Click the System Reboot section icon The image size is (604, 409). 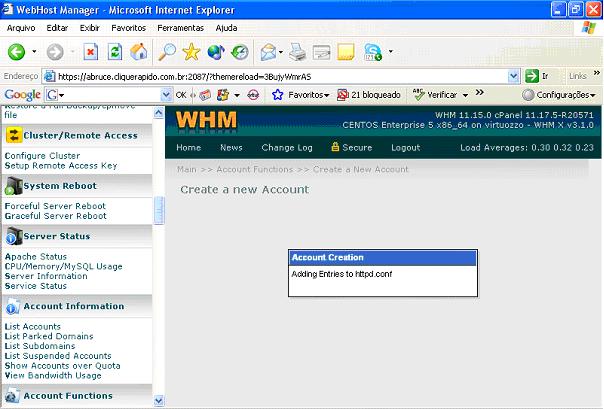click(x=13, y=186)
